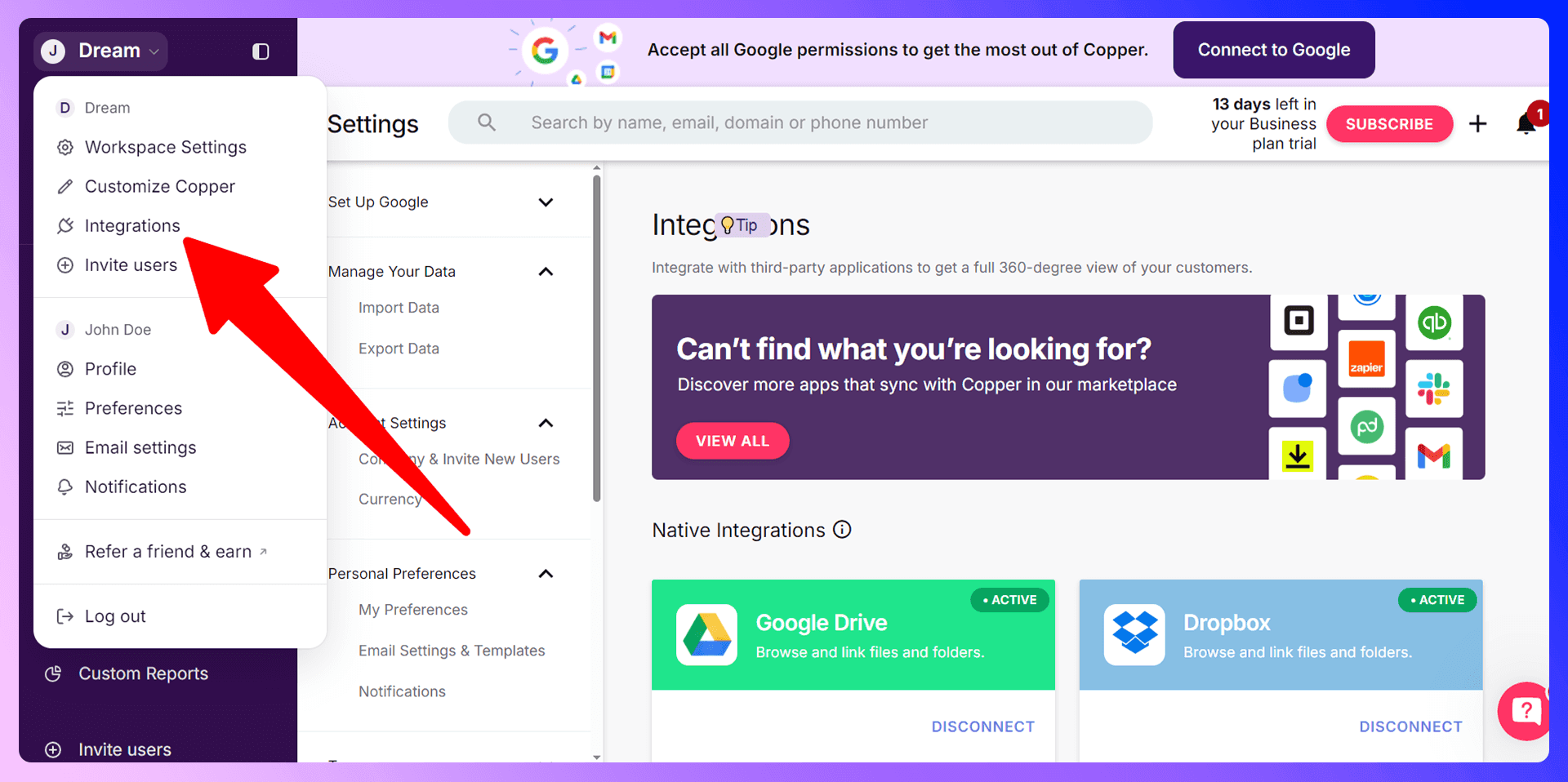Click the Workspace Settings gear icon
This screenshot has width=1568, height=782.
pyautogui.click(x=65, y=148)
